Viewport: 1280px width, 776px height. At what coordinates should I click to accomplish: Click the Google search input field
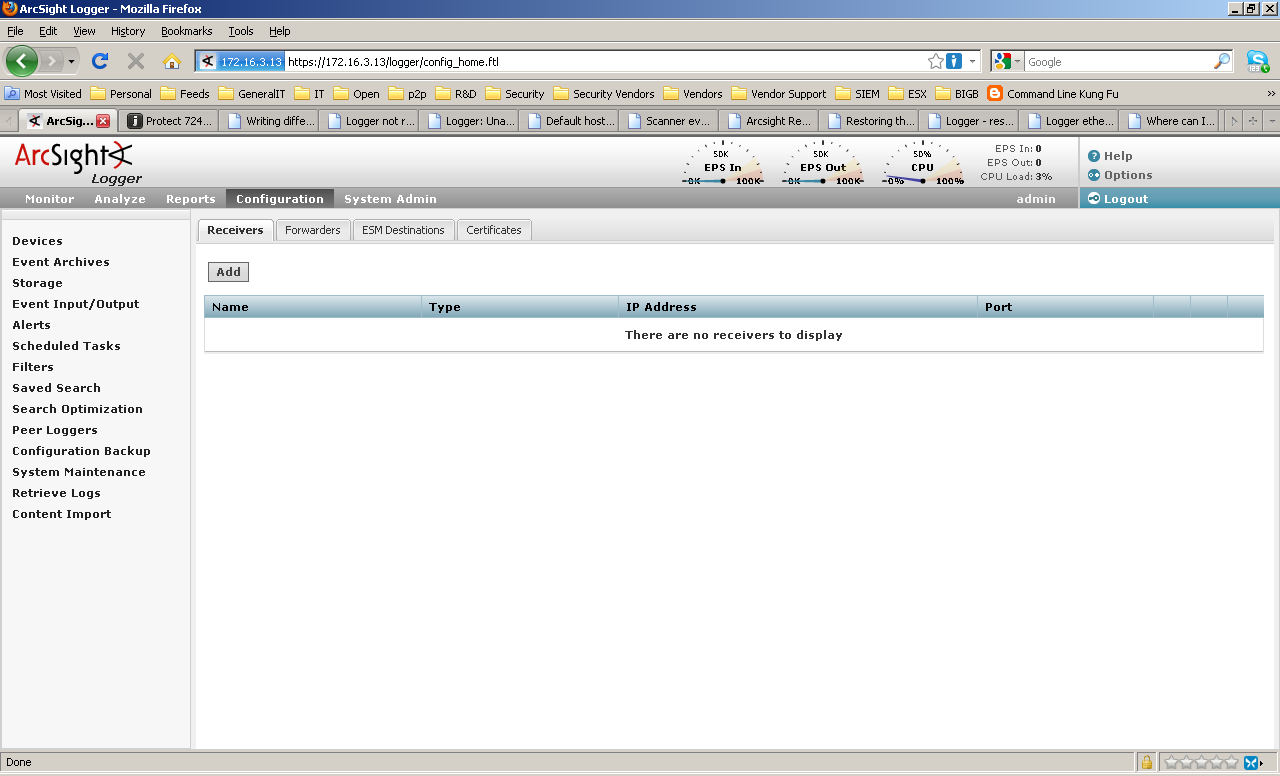[1118, 61]
